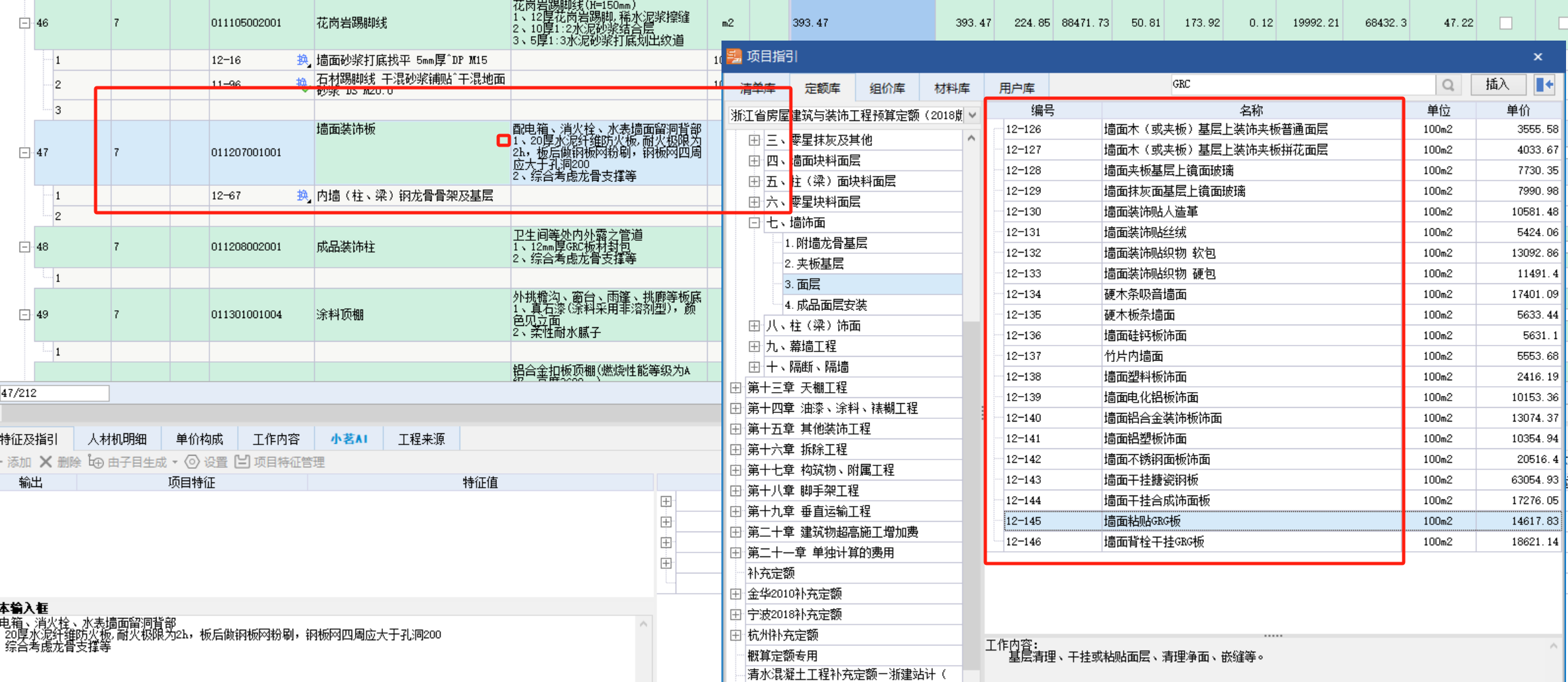Expand 第十三章 天棚工程
This screenshot has height=682, width=1568.
click(736, 387)
